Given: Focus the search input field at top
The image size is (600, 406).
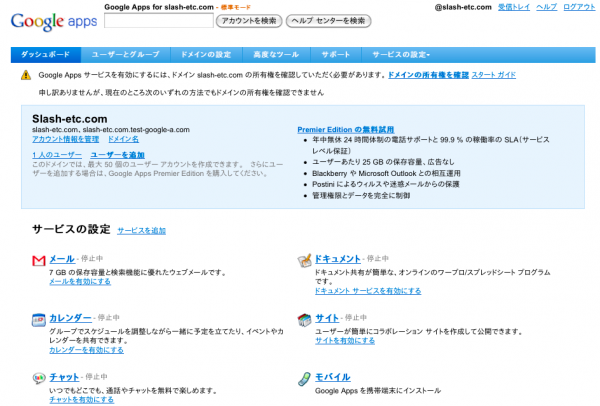Looking at the screenshot, I should click(159, 21).
